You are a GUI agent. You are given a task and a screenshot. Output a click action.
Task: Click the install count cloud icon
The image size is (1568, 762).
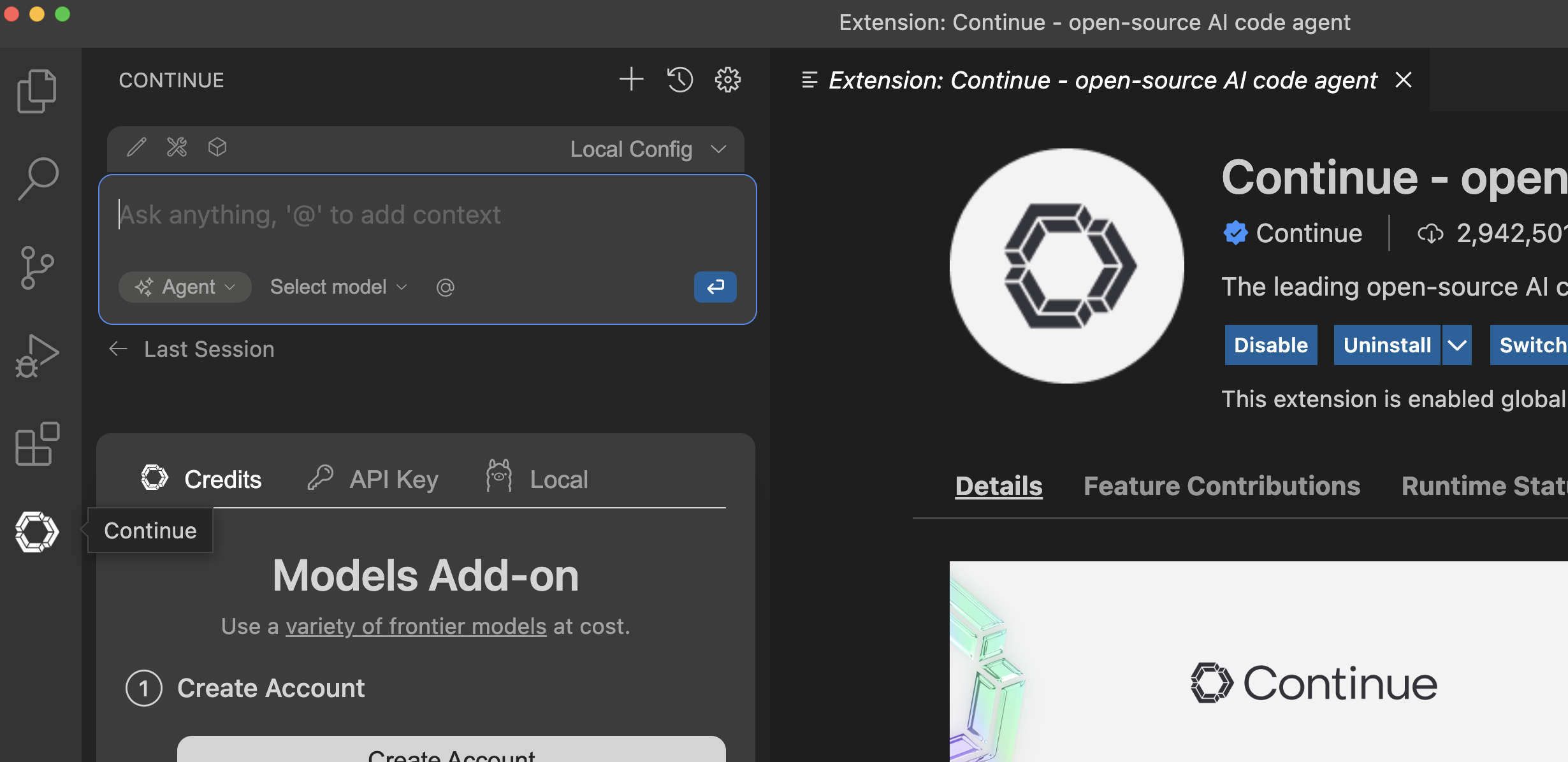(x=1430, y=233)
